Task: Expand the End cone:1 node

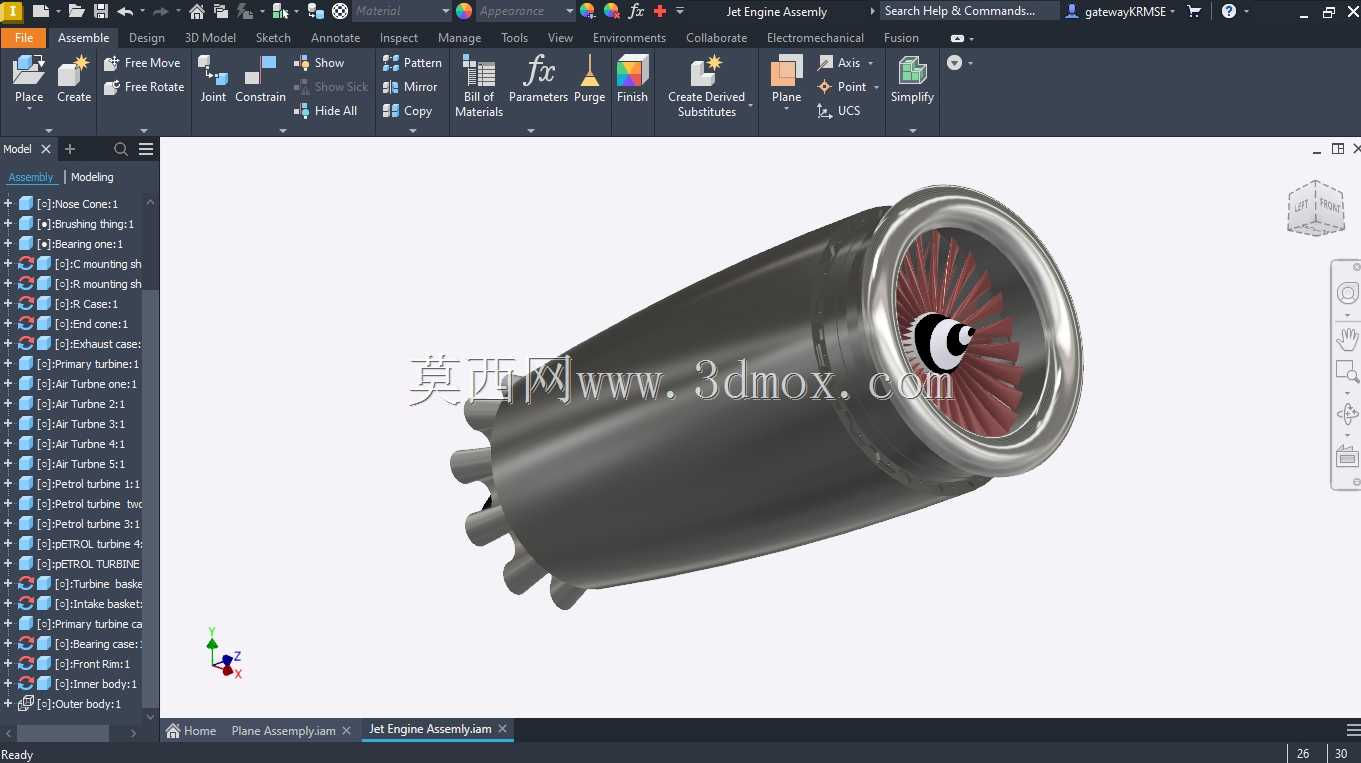Action: [x=8, y=323]
